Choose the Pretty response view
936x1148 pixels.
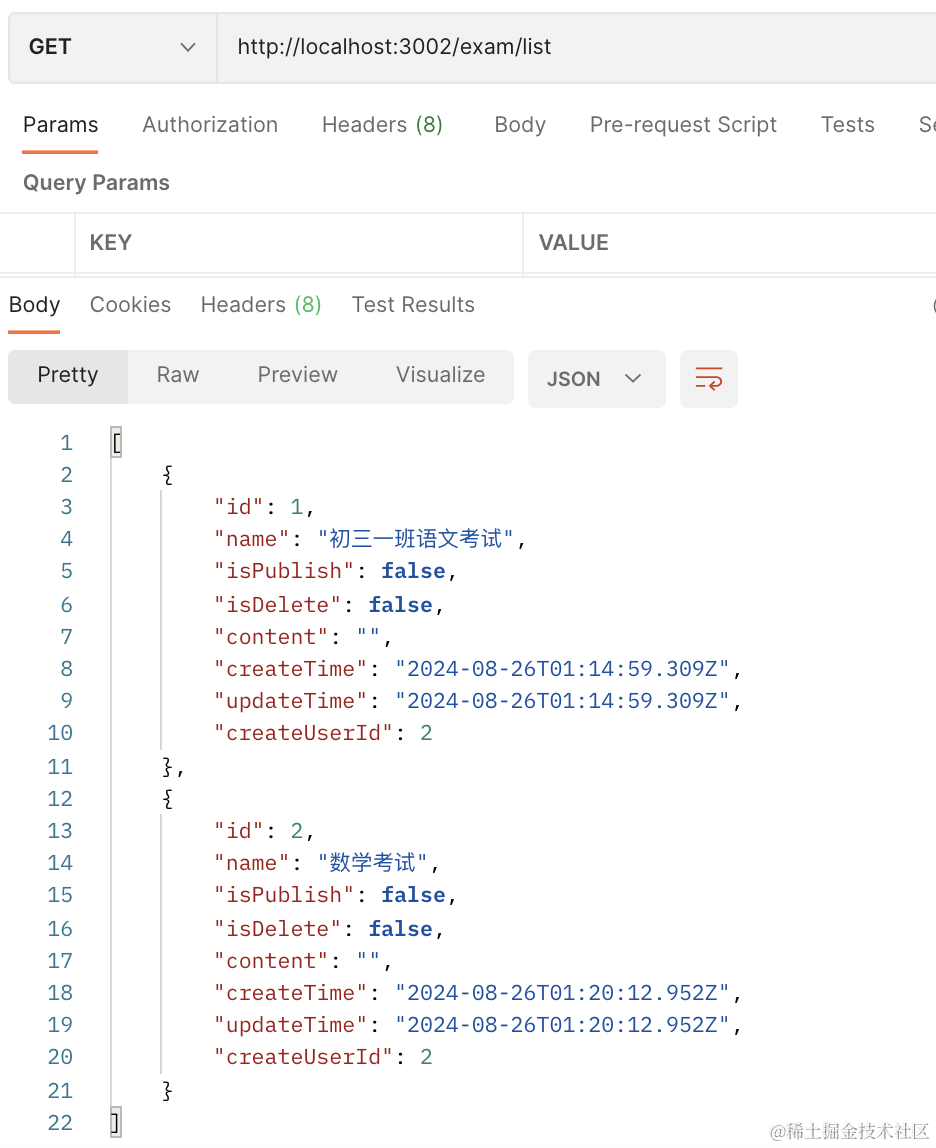[68, 375]
